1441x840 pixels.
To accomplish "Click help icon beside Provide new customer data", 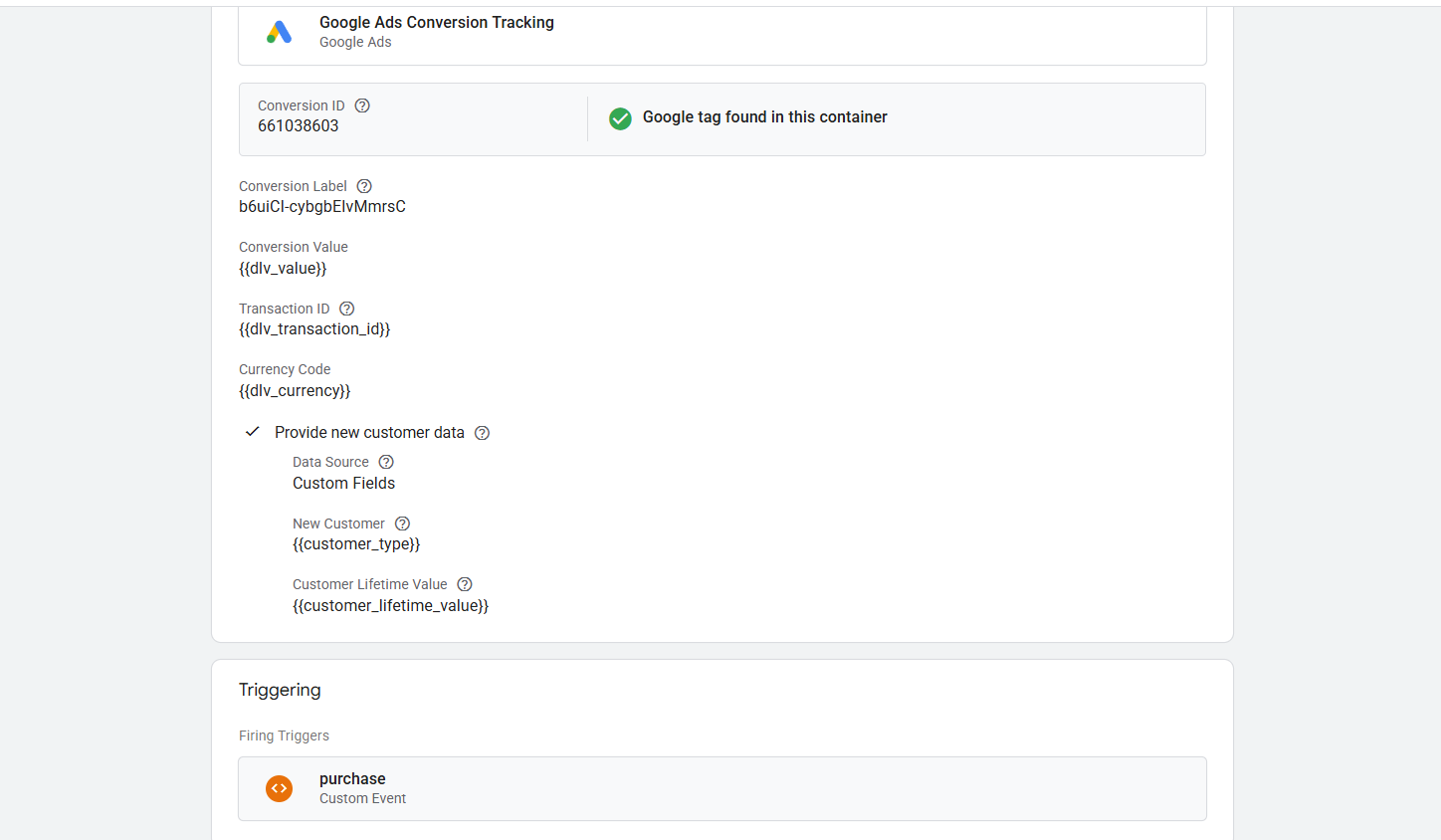I will [x=482, y=433].
